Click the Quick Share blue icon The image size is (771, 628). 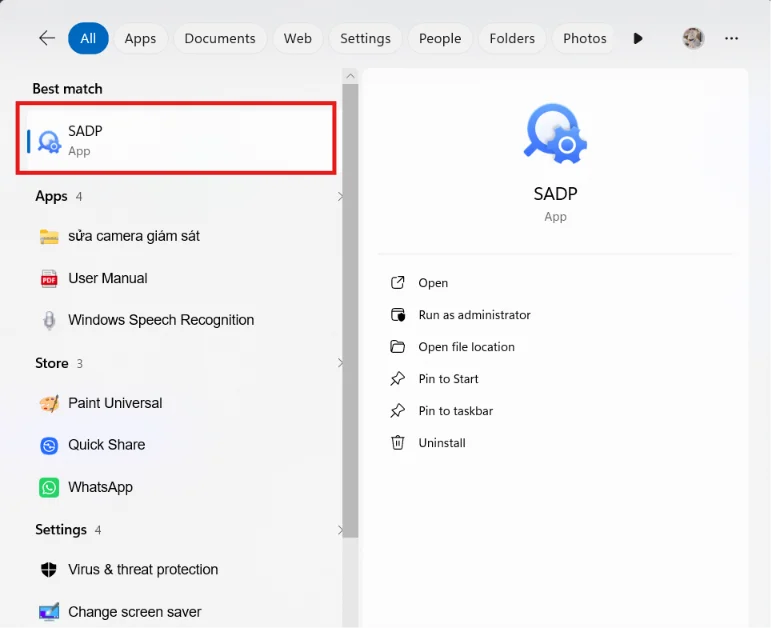pyautogui.click(x=49, y=446)
